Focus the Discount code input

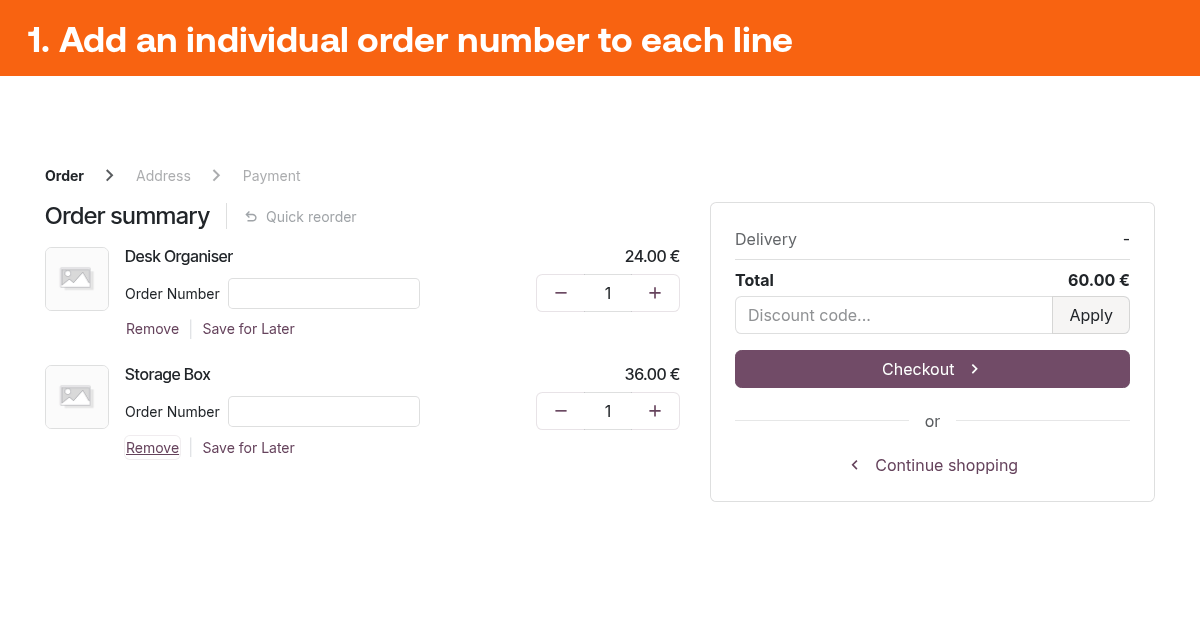(893, 315)
